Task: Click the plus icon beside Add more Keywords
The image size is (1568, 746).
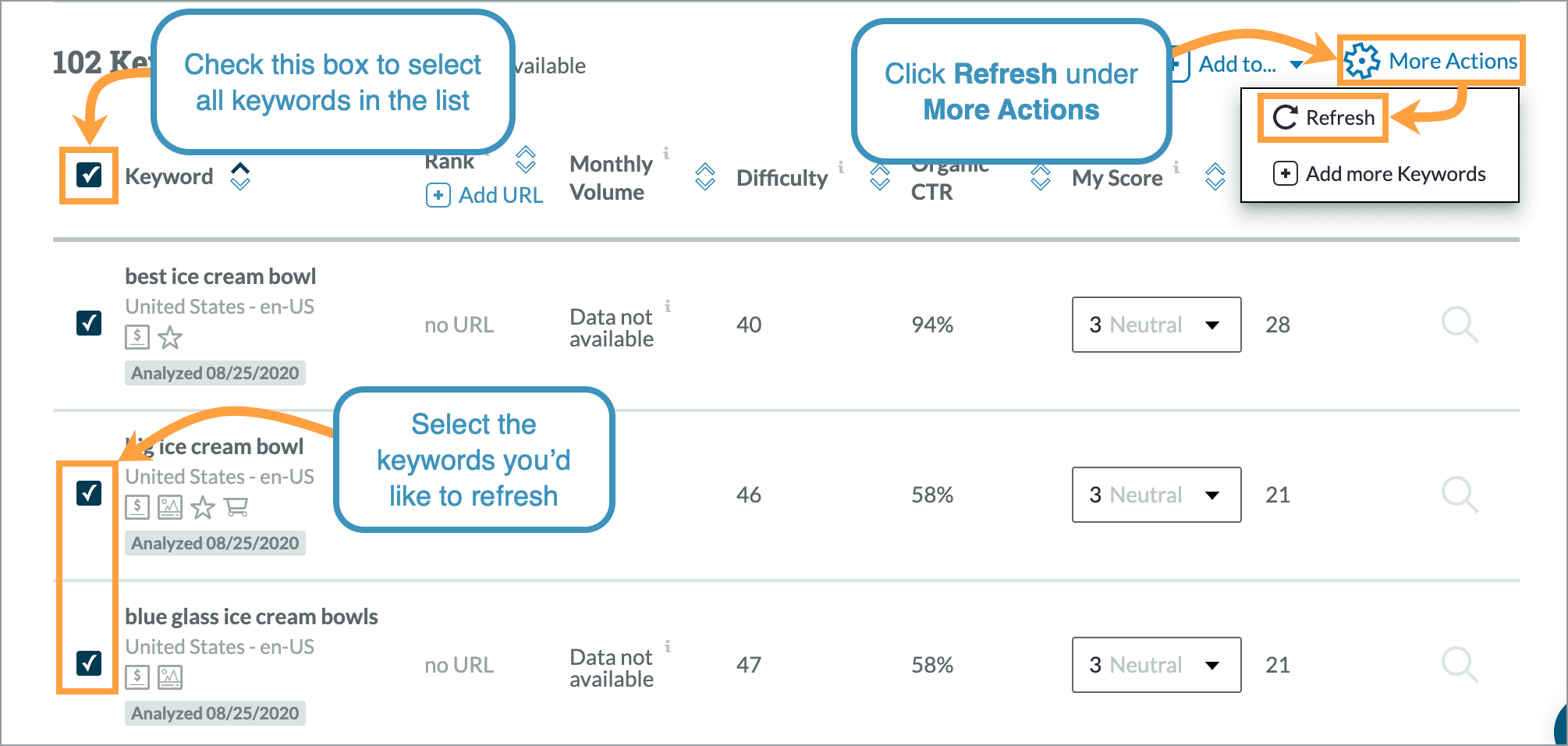Action: (x=1286, y=173)
